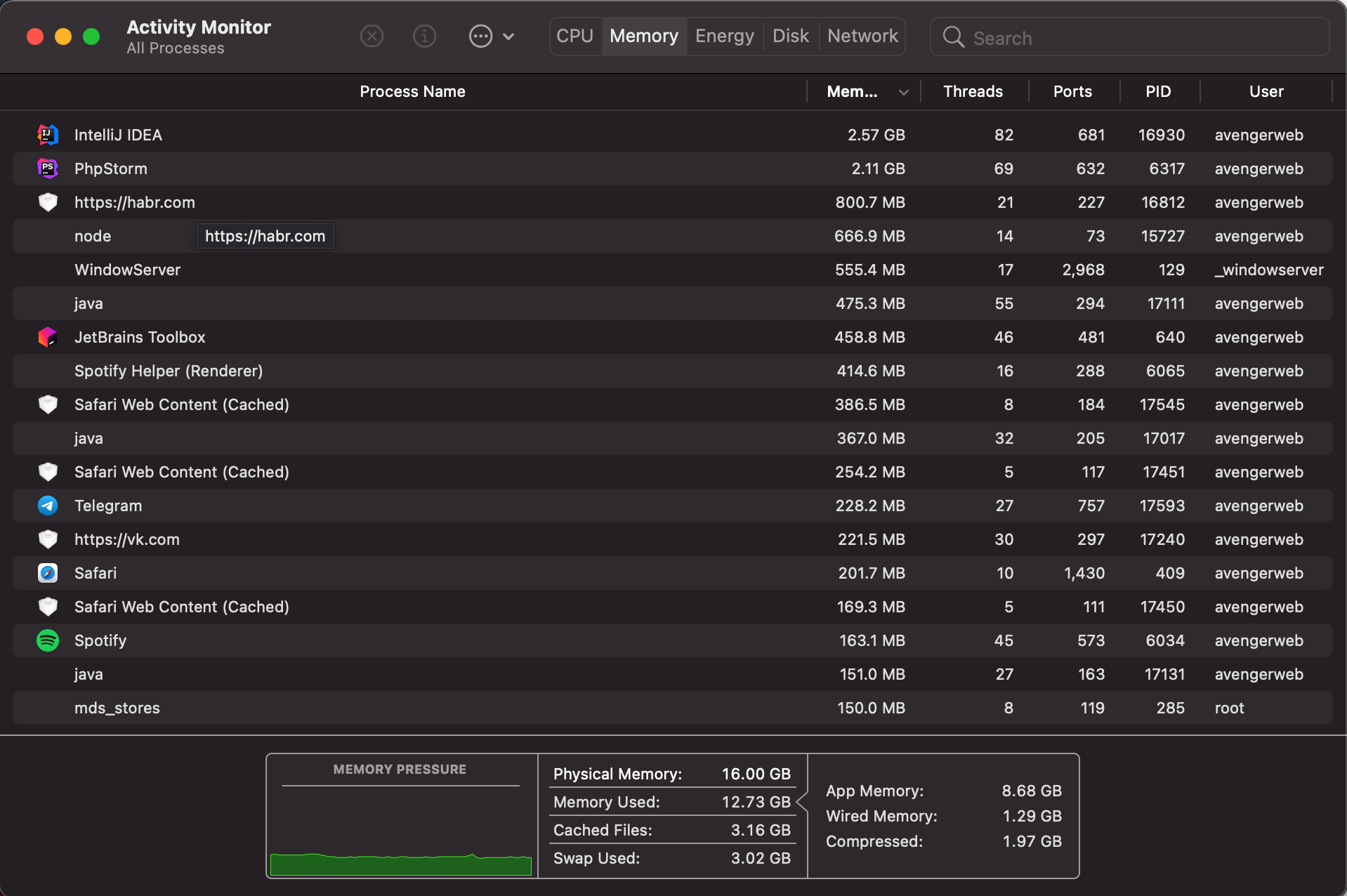
Task: Switch to the Disk tab
Action: [x=791, y=36]
